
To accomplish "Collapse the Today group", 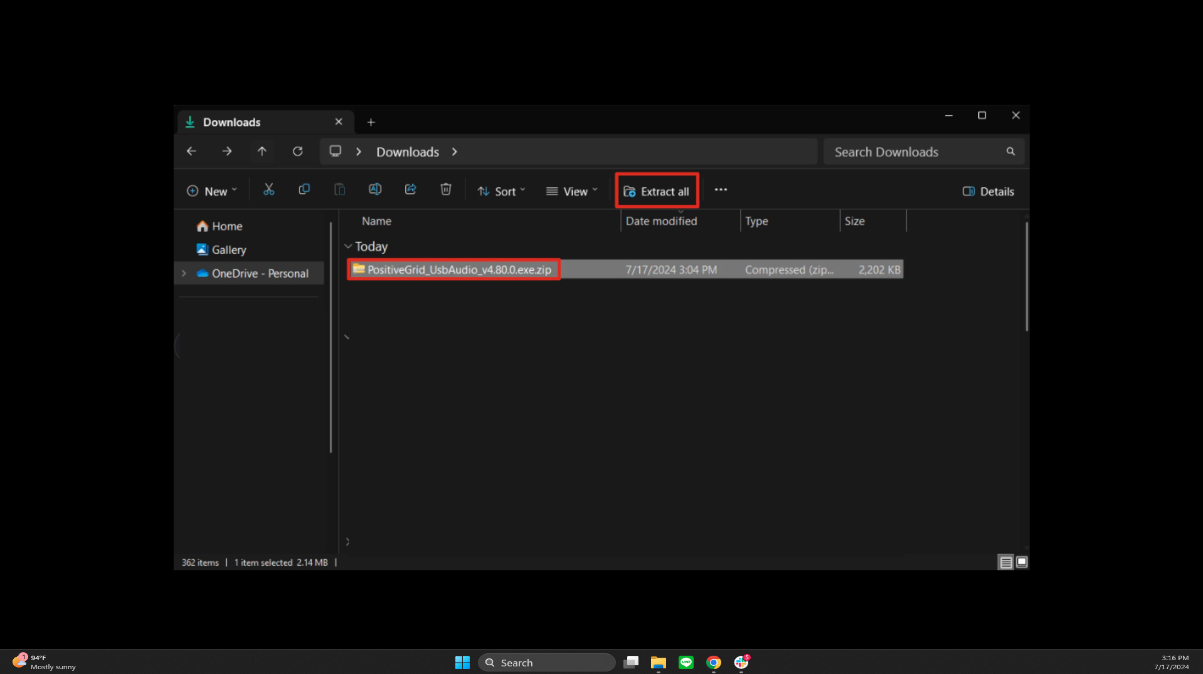I will tap(348, 246).
